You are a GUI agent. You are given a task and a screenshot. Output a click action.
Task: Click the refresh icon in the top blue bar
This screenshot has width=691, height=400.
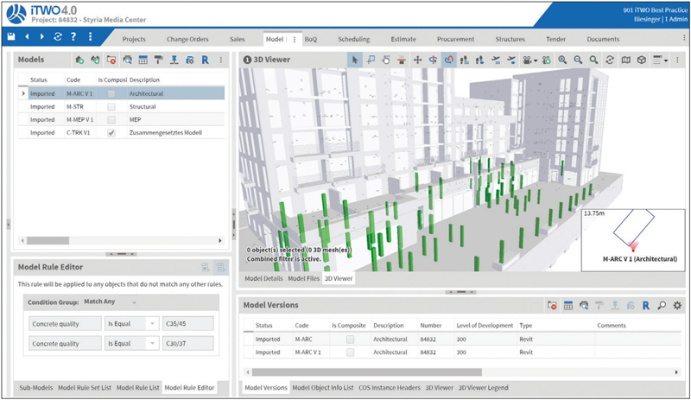tap(58, 37)
